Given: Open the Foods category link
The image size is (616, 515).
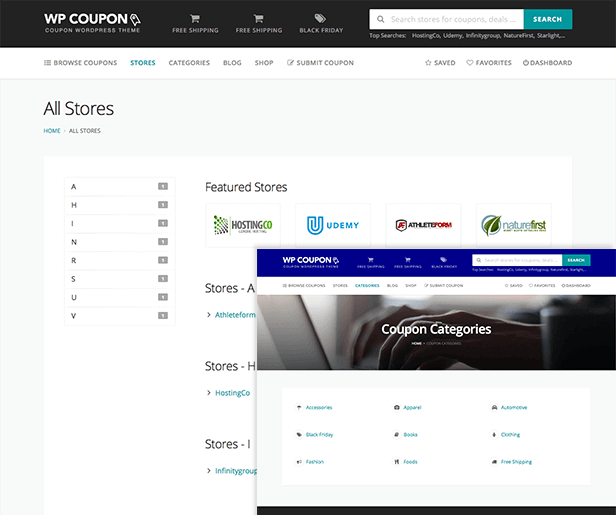Looking at the screenshot, I should (410, 462).
